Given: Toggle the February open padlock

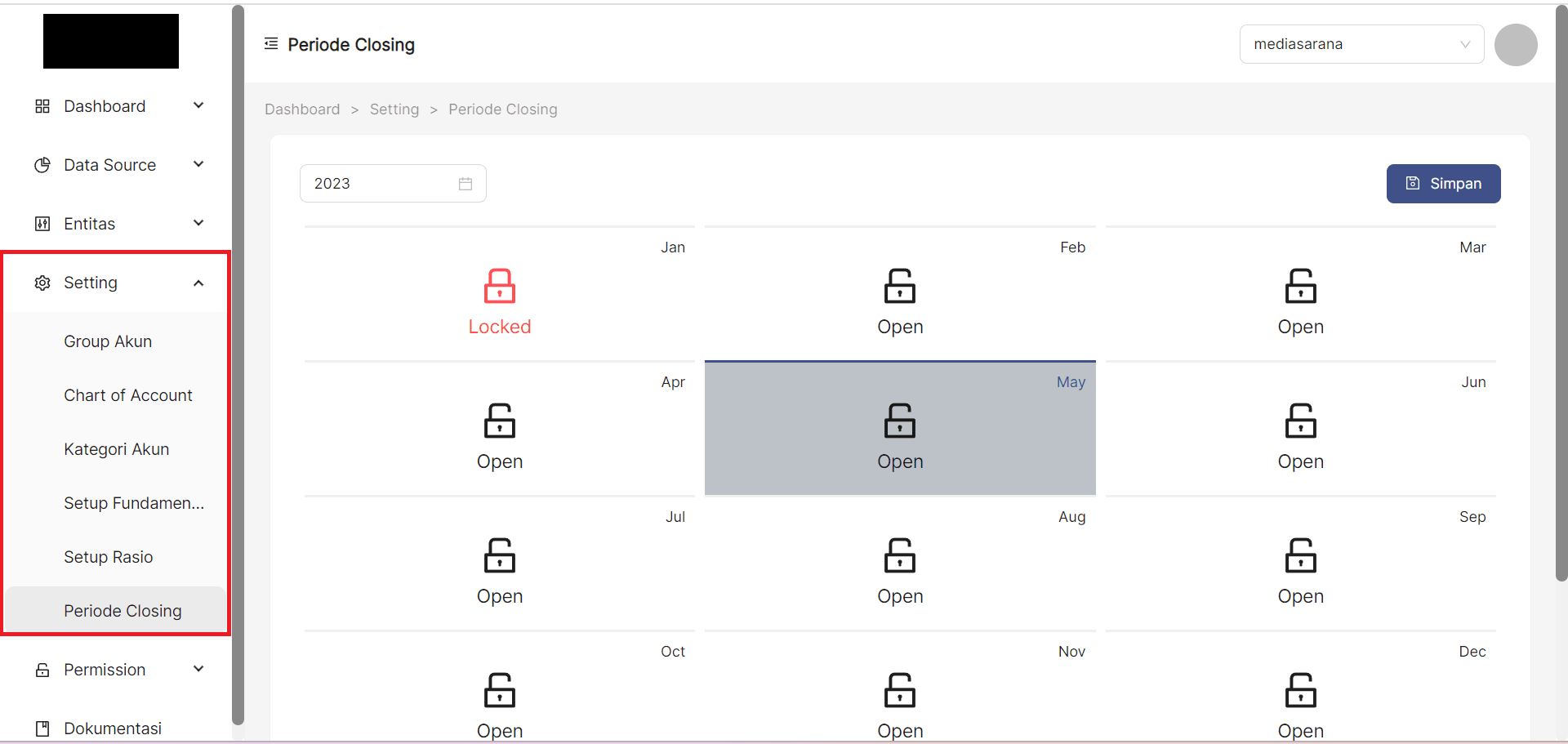Looking at the screenshot, I should 899,287.
